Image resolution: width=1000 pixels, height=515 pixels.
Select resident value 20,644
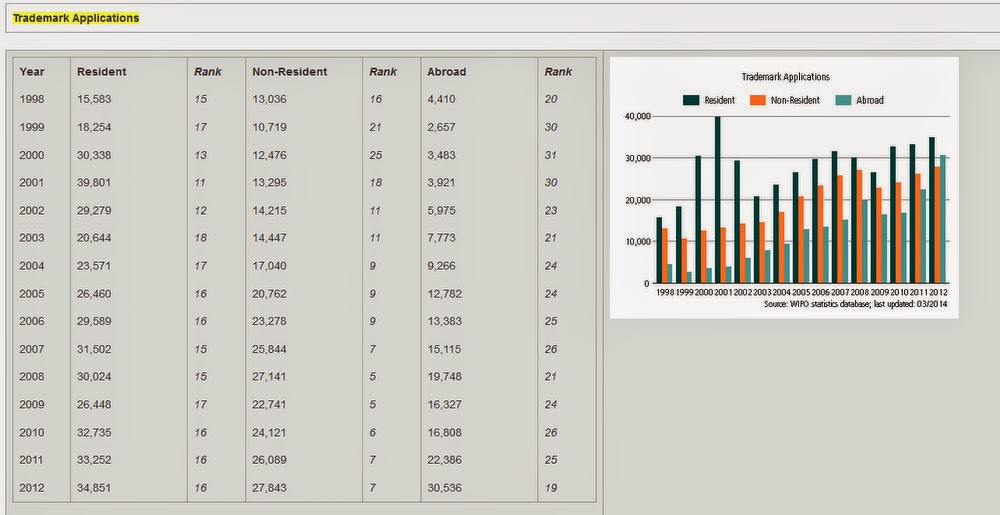(94, 238)
